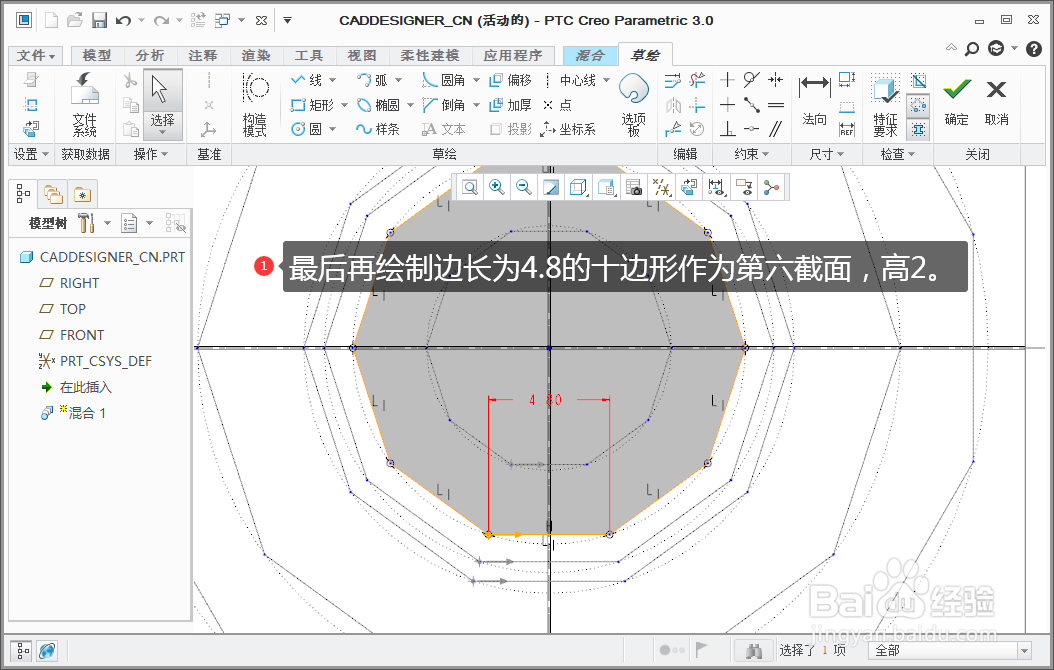Select the Rectangle (矩形) sketch tool
The height and width of the screenshot is (670, 1054).
click(x=312, y=105)
